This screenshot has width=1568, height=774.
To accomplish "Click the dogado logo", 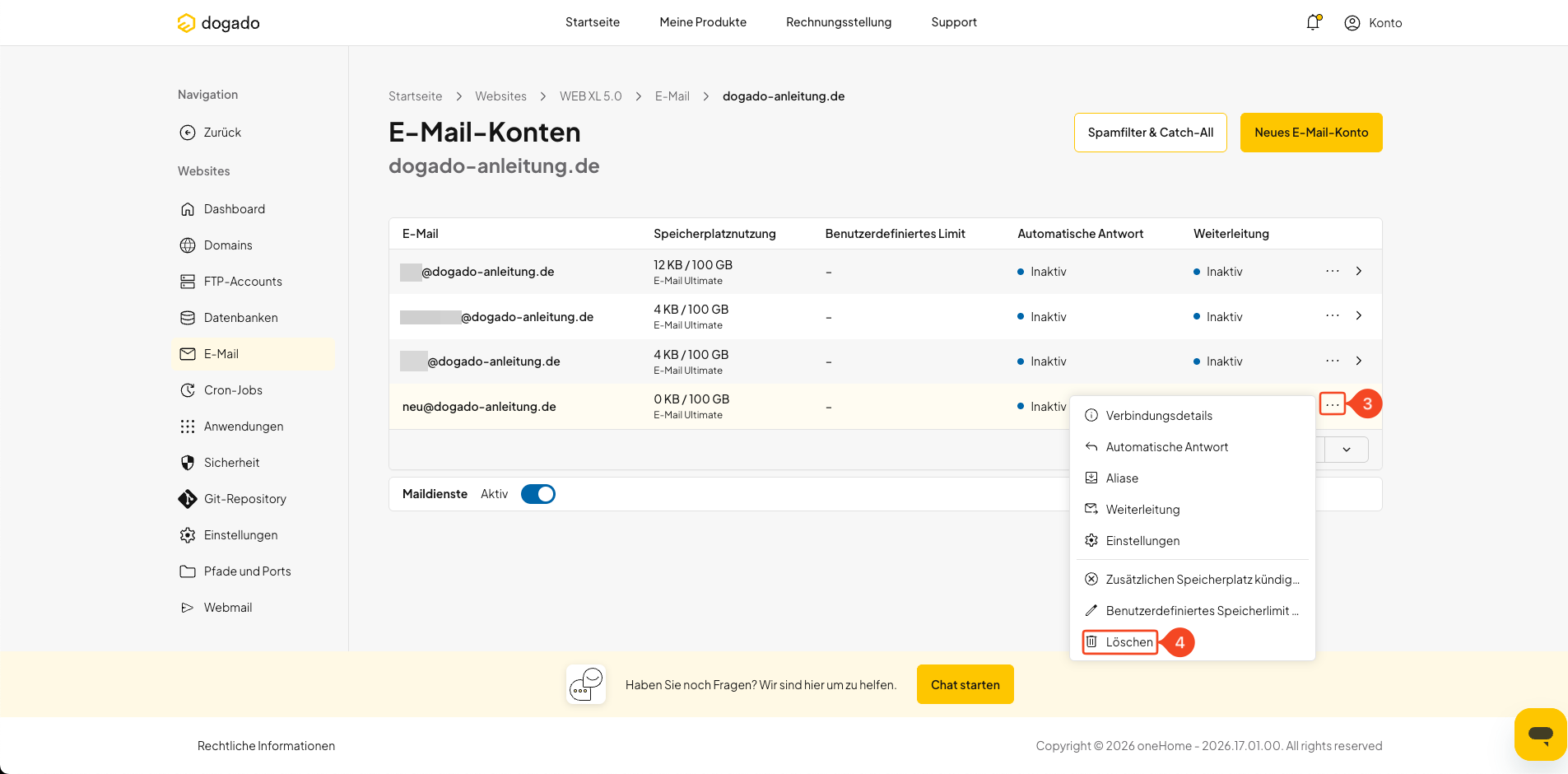I will coord(218,23).
